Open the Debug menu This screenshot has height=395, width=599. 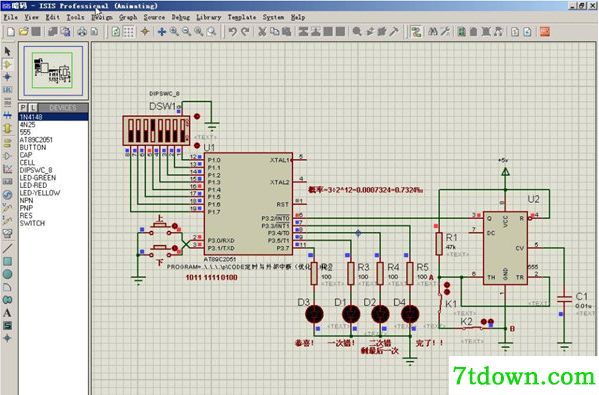click(180, 17)
